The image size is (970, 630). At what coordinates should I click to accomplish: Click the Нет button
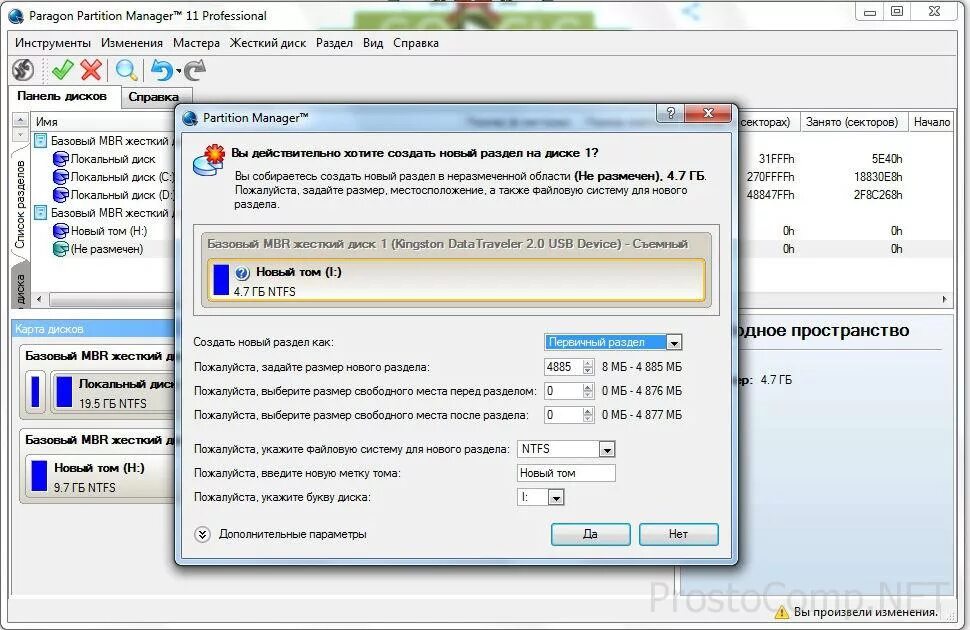(678, 534)
